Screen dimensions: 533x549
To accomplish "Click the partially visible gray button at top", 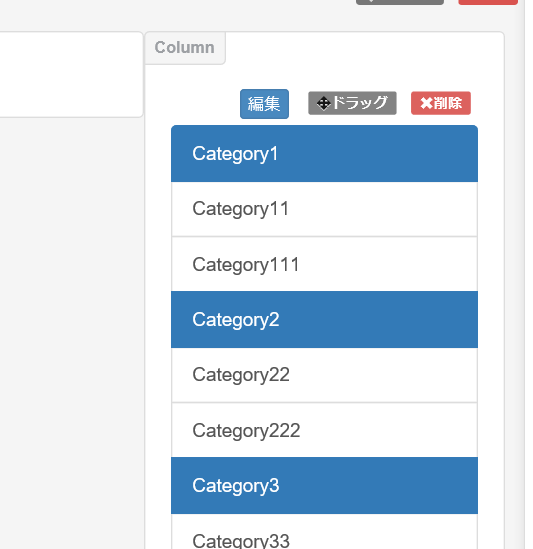I will point(400,2).
